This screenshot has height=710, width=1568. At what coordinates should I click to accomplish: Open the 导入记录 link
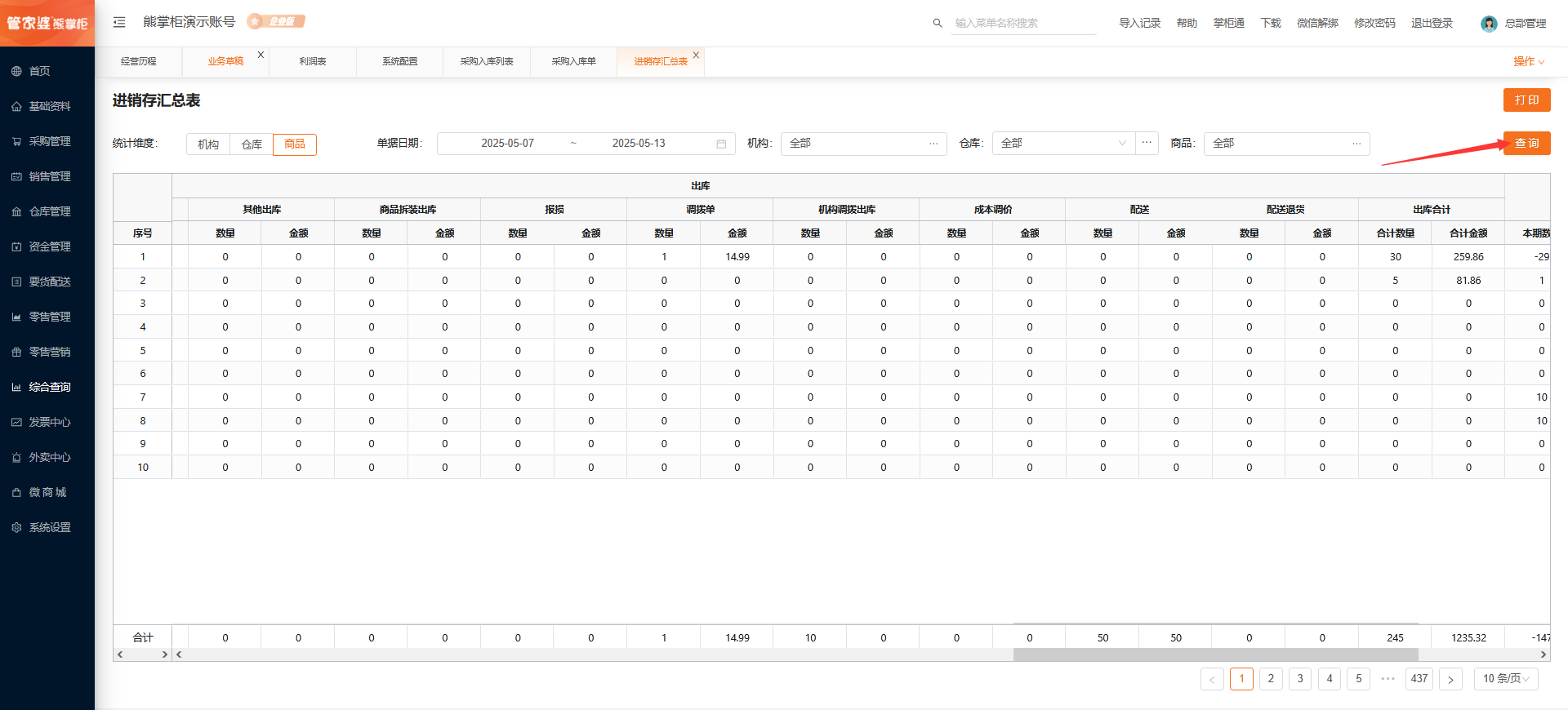click(1139, 23)
